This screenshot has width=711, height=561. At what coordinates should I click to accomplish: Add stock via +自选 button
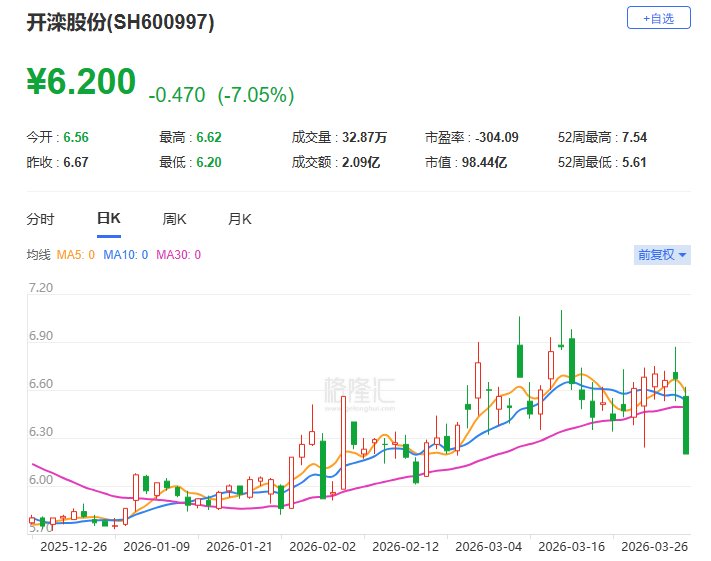[658, 18]
